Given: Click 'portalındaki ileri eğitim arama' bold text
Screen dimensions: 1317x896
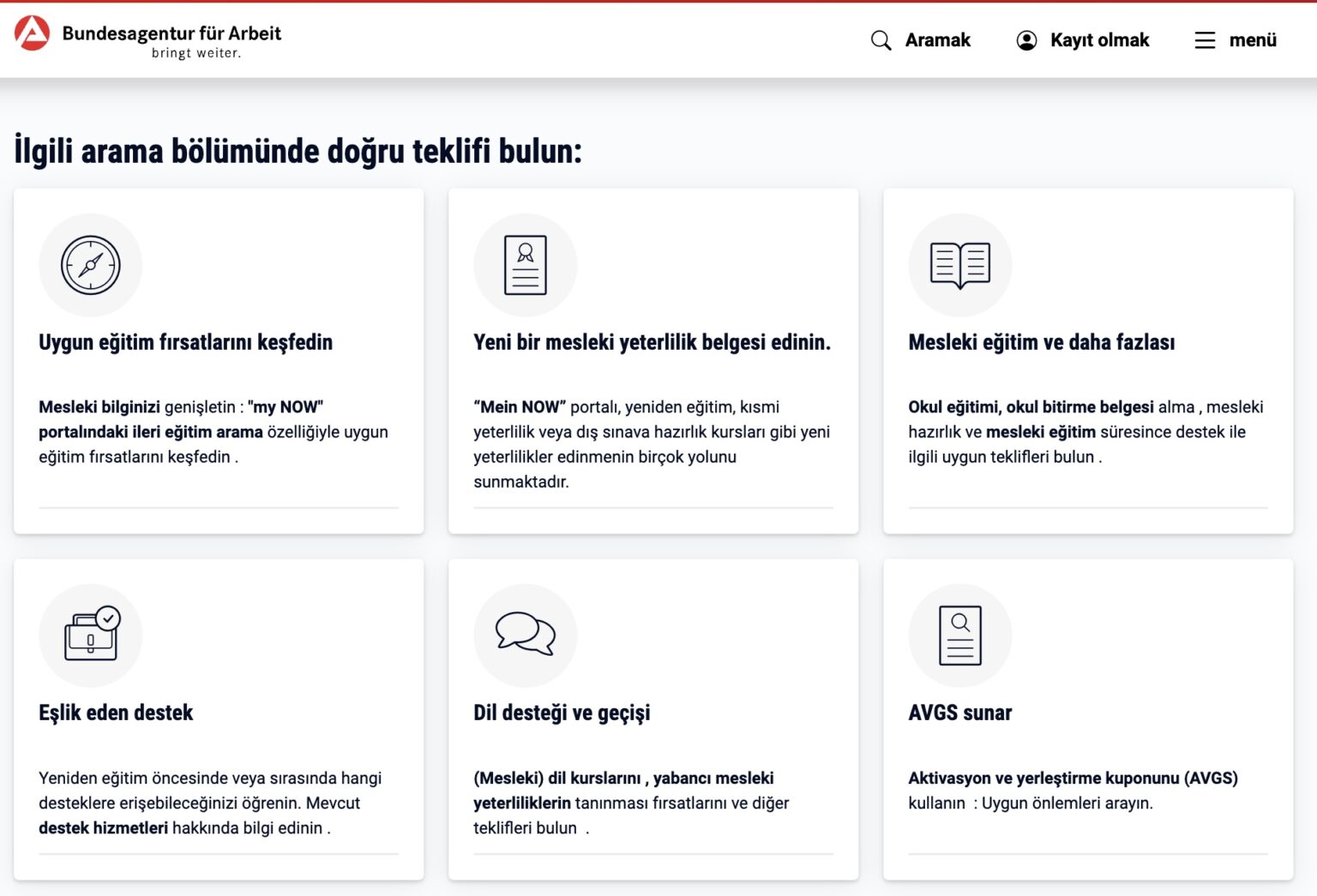Looking at the screenshot, I should point(151,432).
